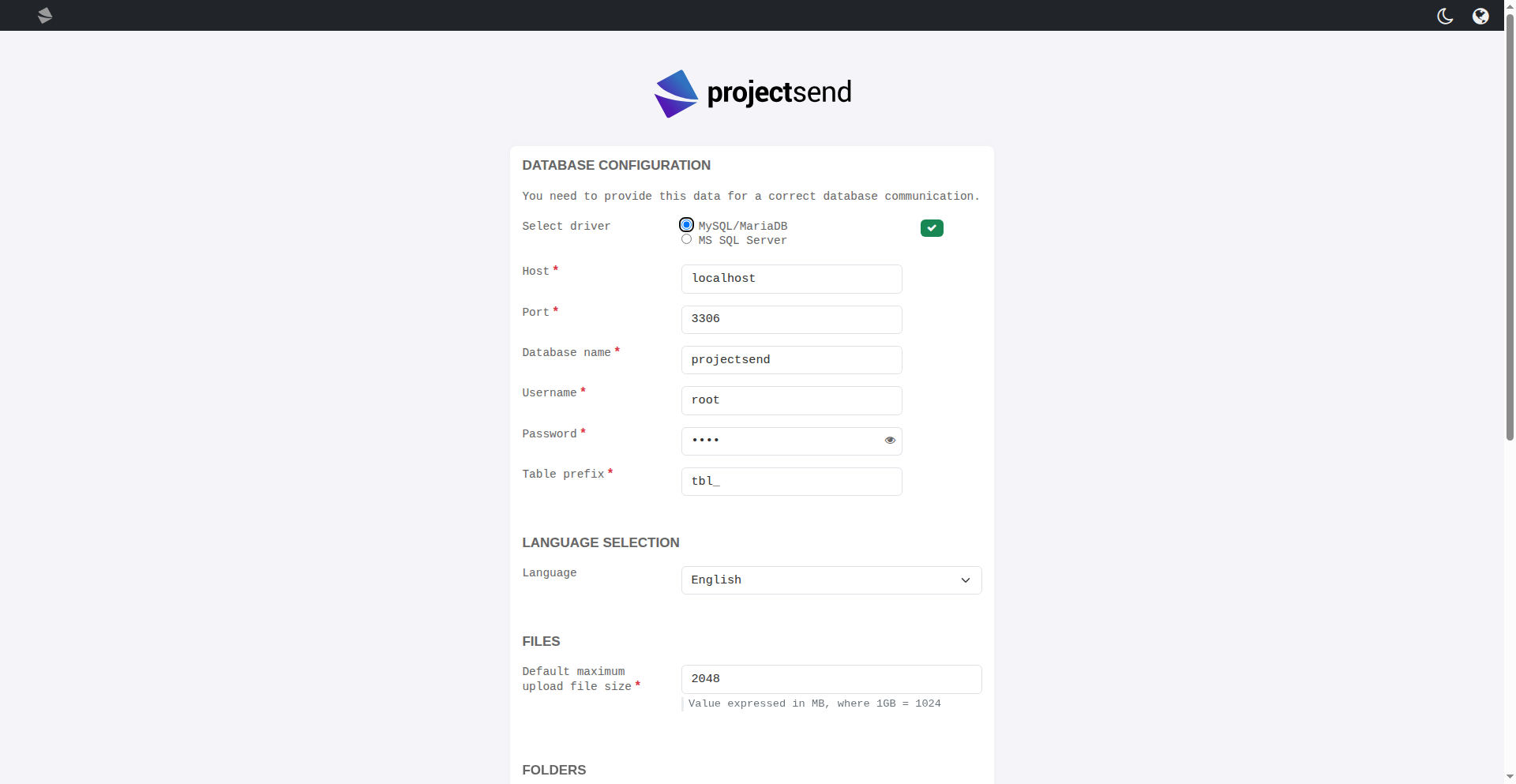Click the Language dropdown chevron arrow
The width and height of the screenshot is (1516, 784).
point(965,580)
